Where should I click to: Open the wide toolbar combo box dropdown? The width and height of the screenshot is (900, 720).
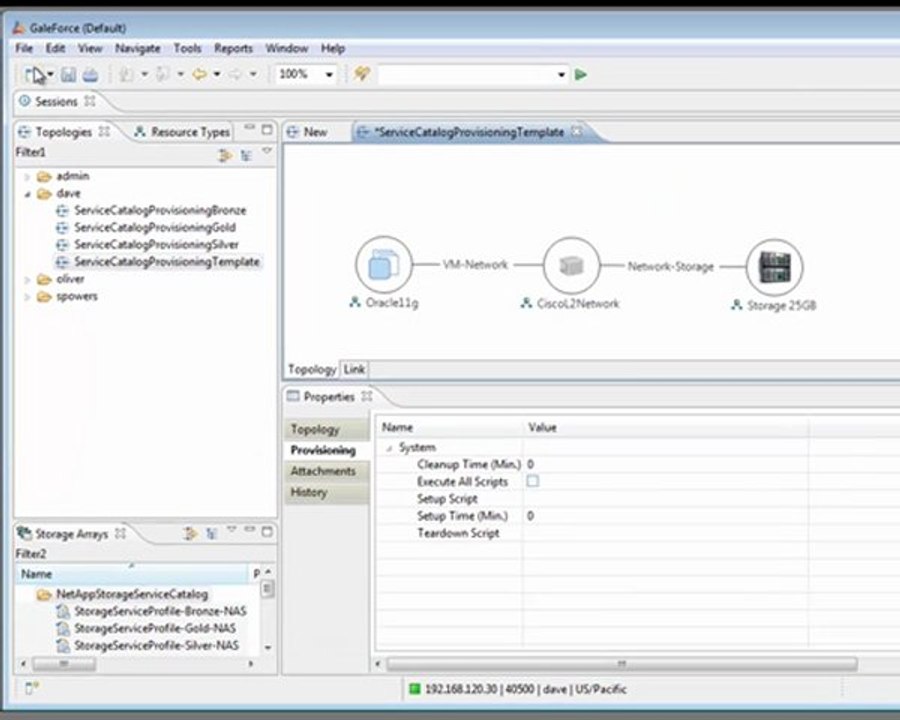[x=561, y=75]
